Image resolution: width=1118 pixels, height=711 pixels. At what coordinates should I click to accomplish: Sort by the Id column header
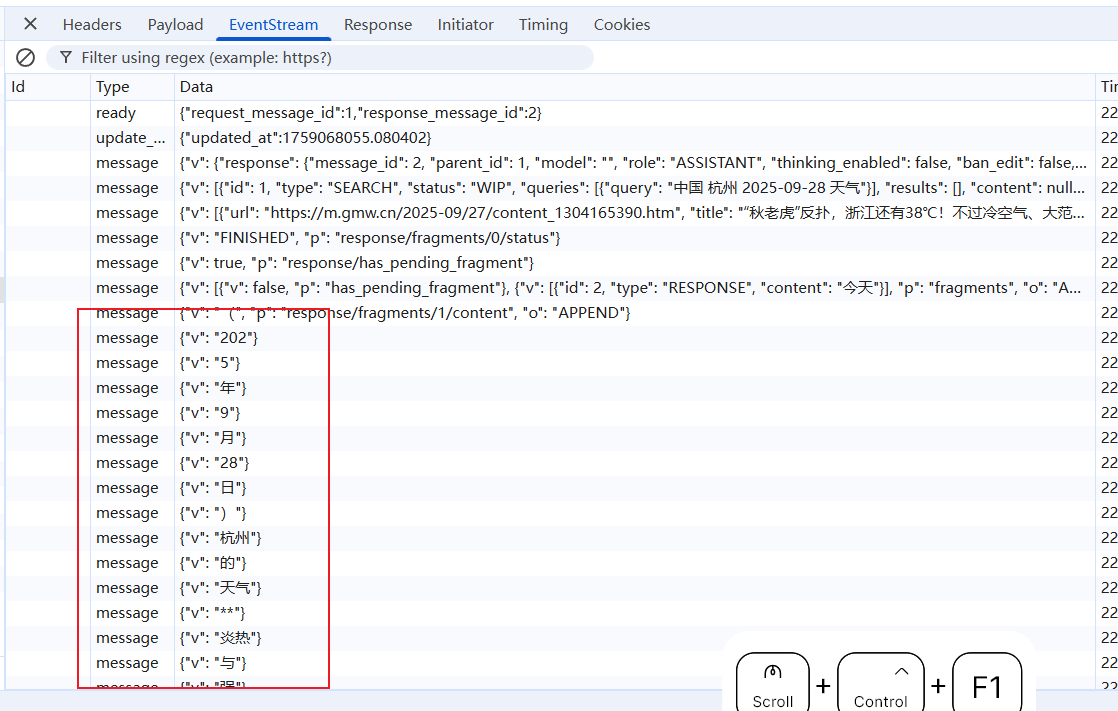tap(48, 87)
